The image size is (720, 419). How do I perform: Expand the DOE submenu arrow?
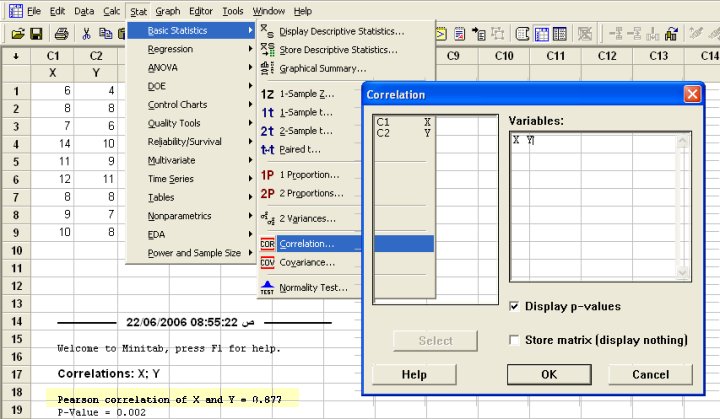pos(250,85)
